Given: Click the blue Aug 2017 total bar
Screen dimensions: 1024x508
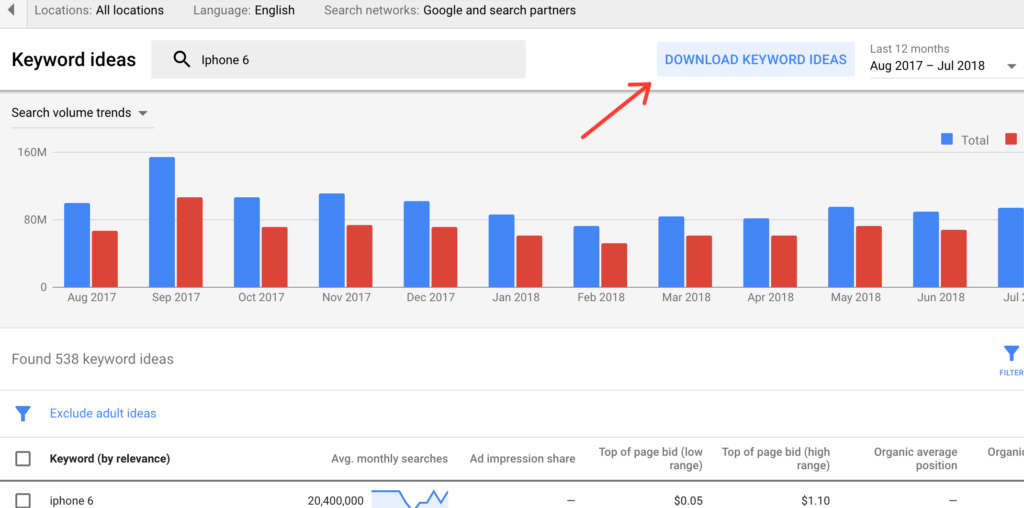Looking at the screenshot, I should [x=77, y=245].
